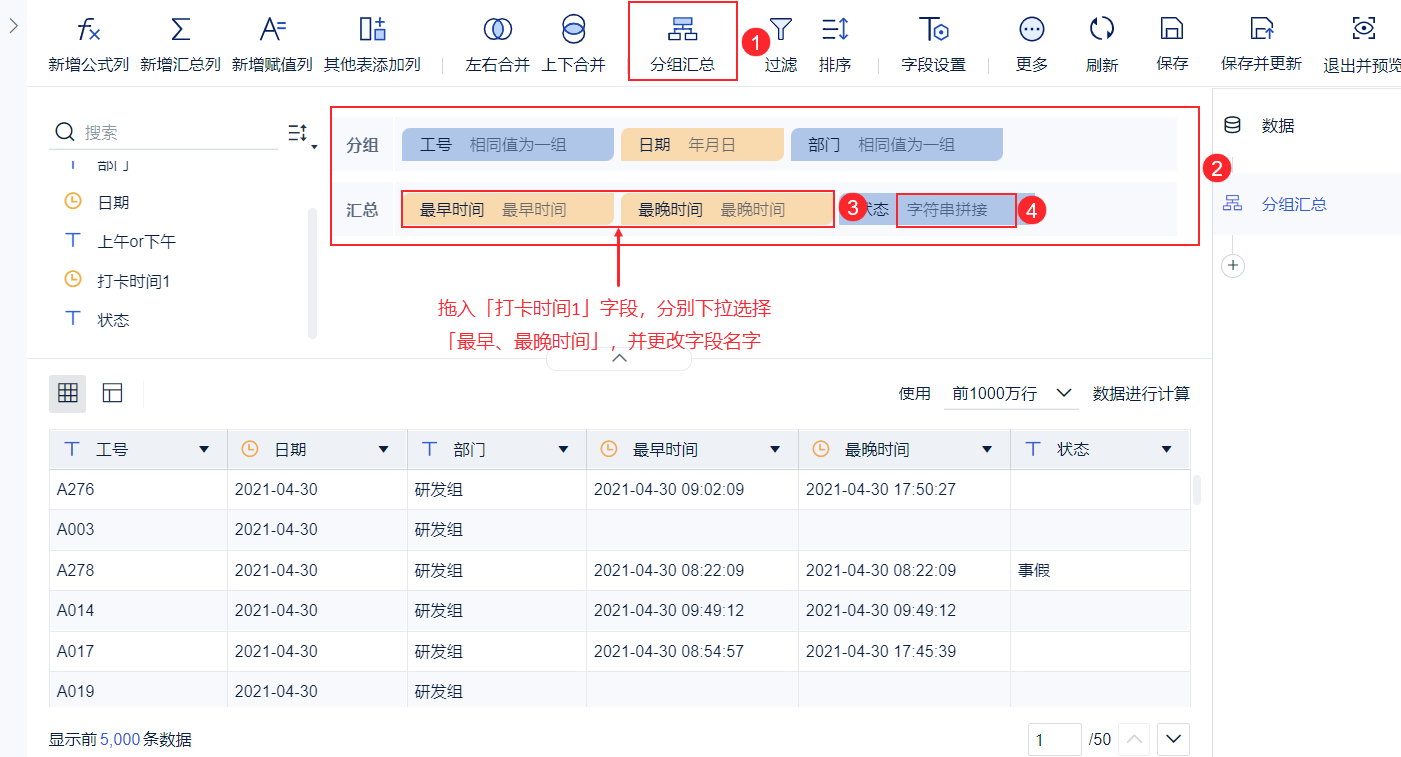This screenshot has width=1401, height=757.
Task: Click cell A276 in the 工号 column
Action: coord(138,489)
